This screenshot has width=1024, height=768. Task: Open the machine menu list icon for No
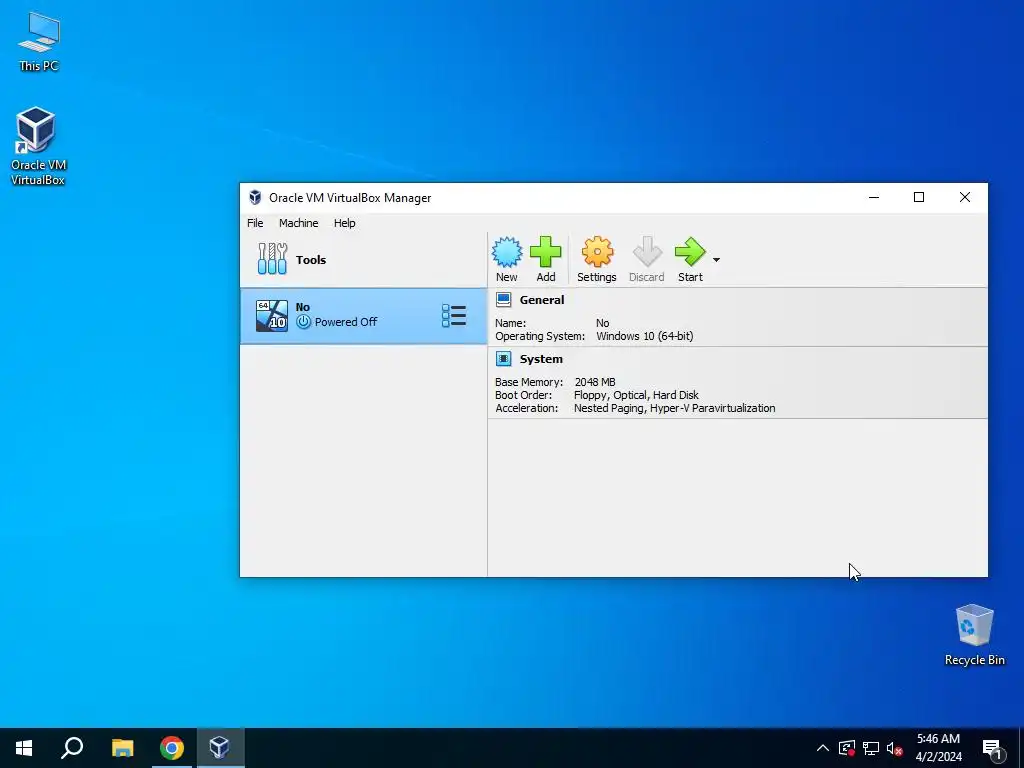[x=454, y=315]
